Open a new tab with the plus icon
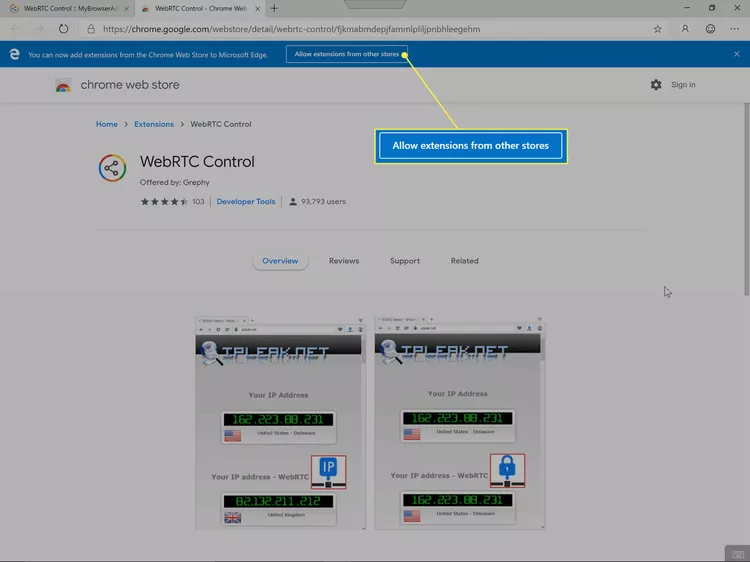 tap(274, 8)
